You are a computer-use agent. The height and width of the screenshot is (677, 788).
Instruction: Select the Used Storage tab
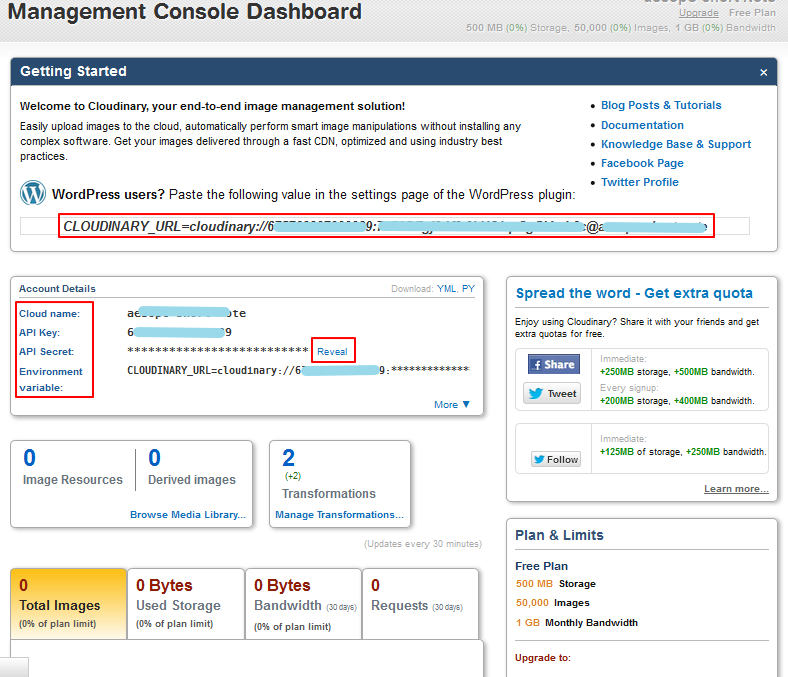coord(186,604)
